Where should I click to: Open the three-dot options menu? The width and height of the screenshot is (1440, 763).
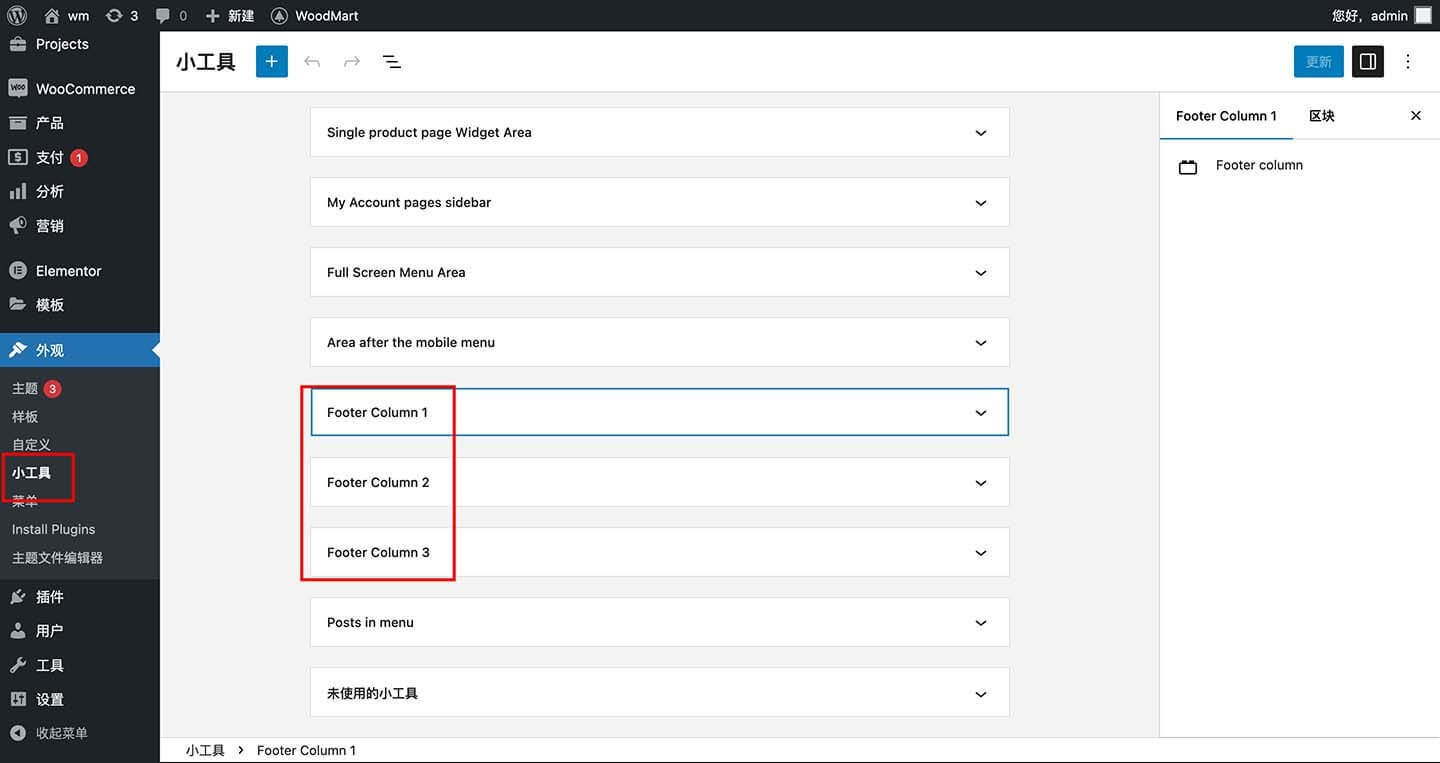(1408, 62)
